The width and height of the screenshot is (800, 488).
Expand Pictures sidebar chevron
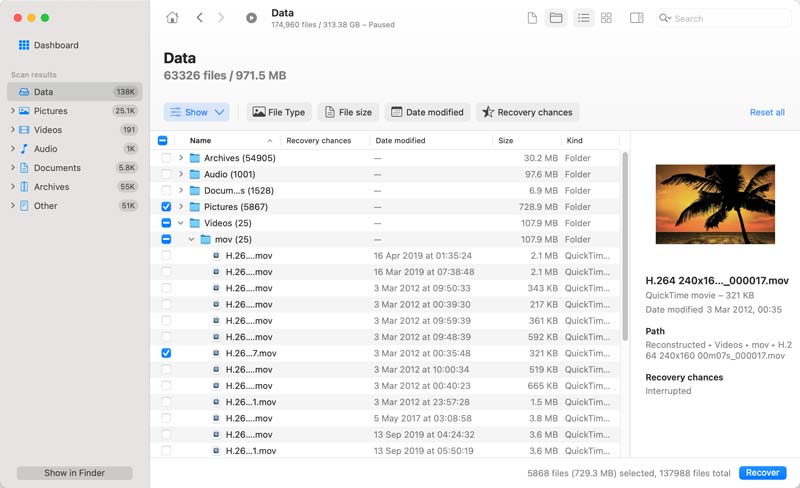pos(12,111)
